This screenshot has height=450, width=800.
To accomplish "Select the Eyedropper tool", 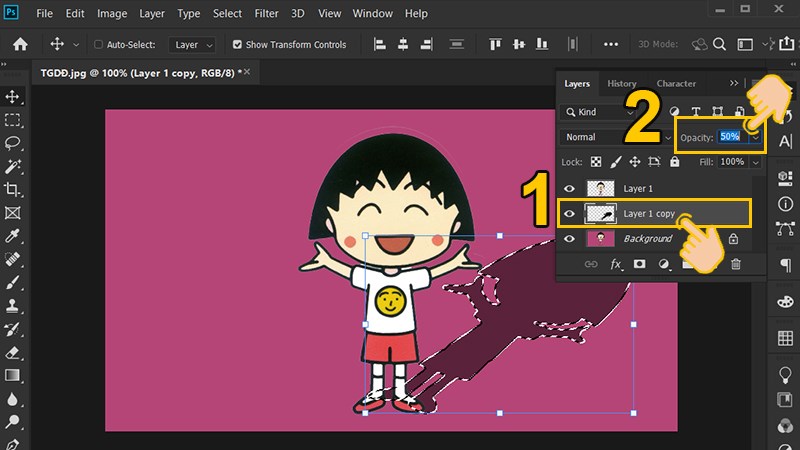I will [x=12, y=236].
